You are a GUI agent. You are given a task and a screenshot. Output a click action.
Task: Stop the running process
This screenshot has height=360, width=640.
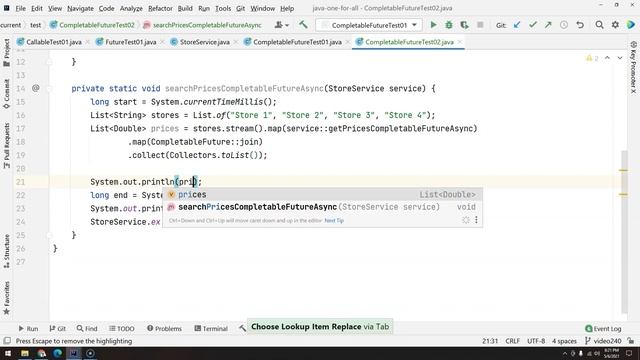click(480, 25)
